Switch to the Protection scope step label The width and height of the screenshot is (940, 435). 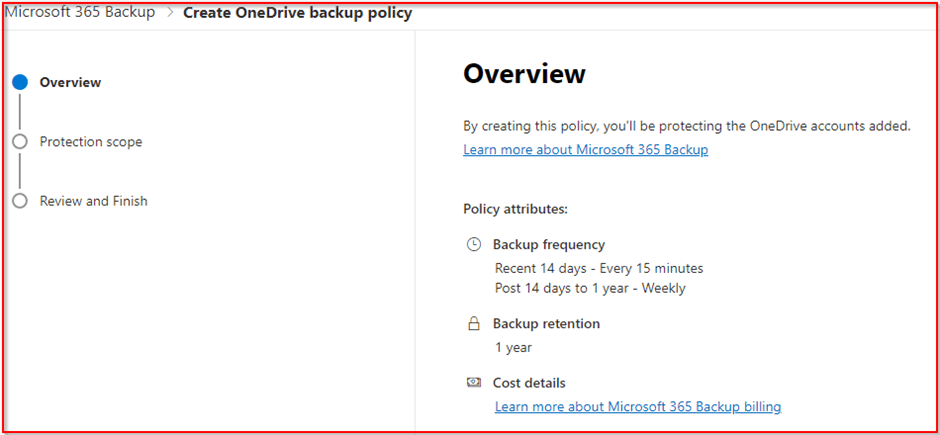click(91, 142)
